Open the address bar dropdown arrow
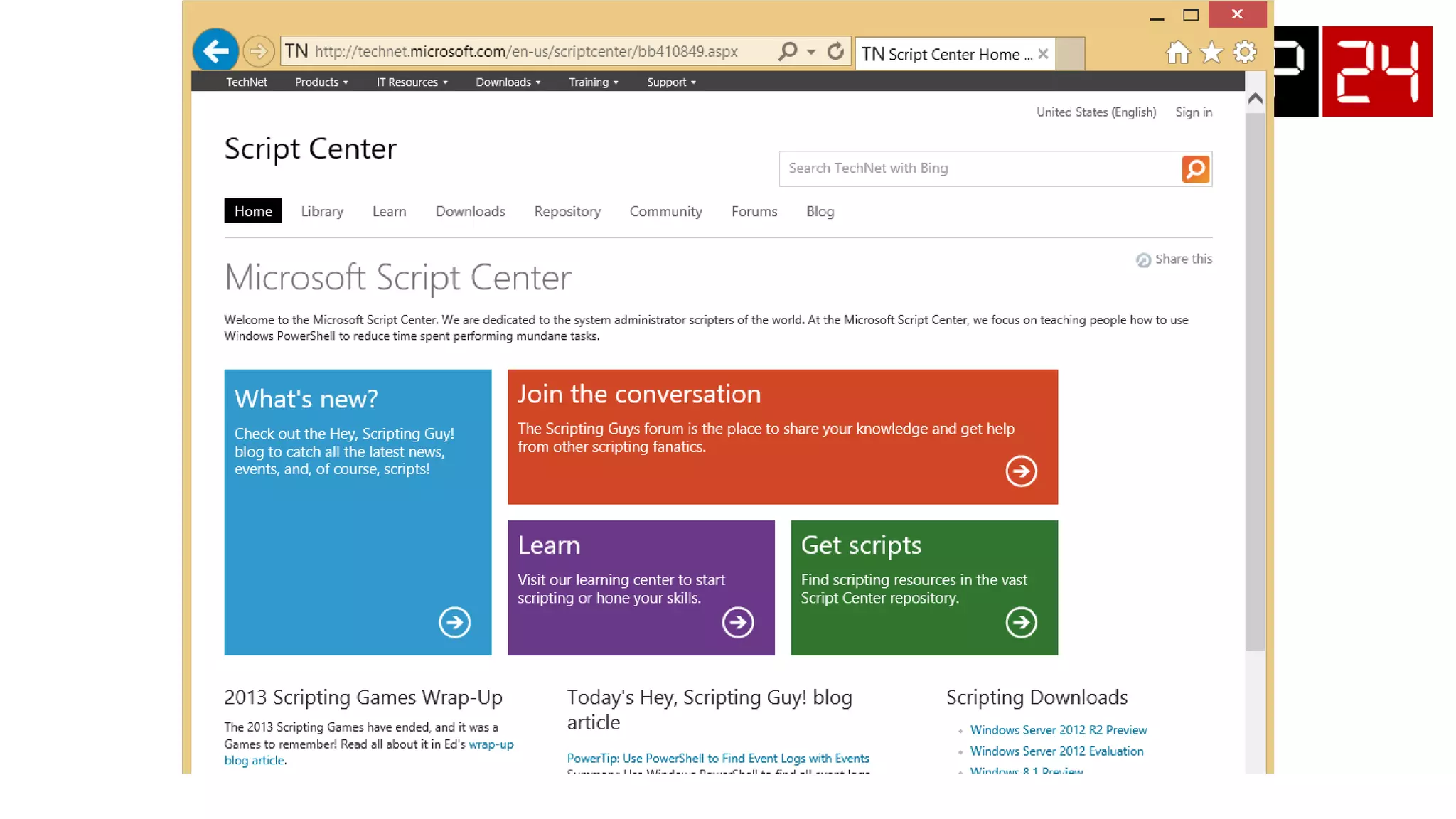The width and height of the screenshot is (1456, 819). point(811,52)
